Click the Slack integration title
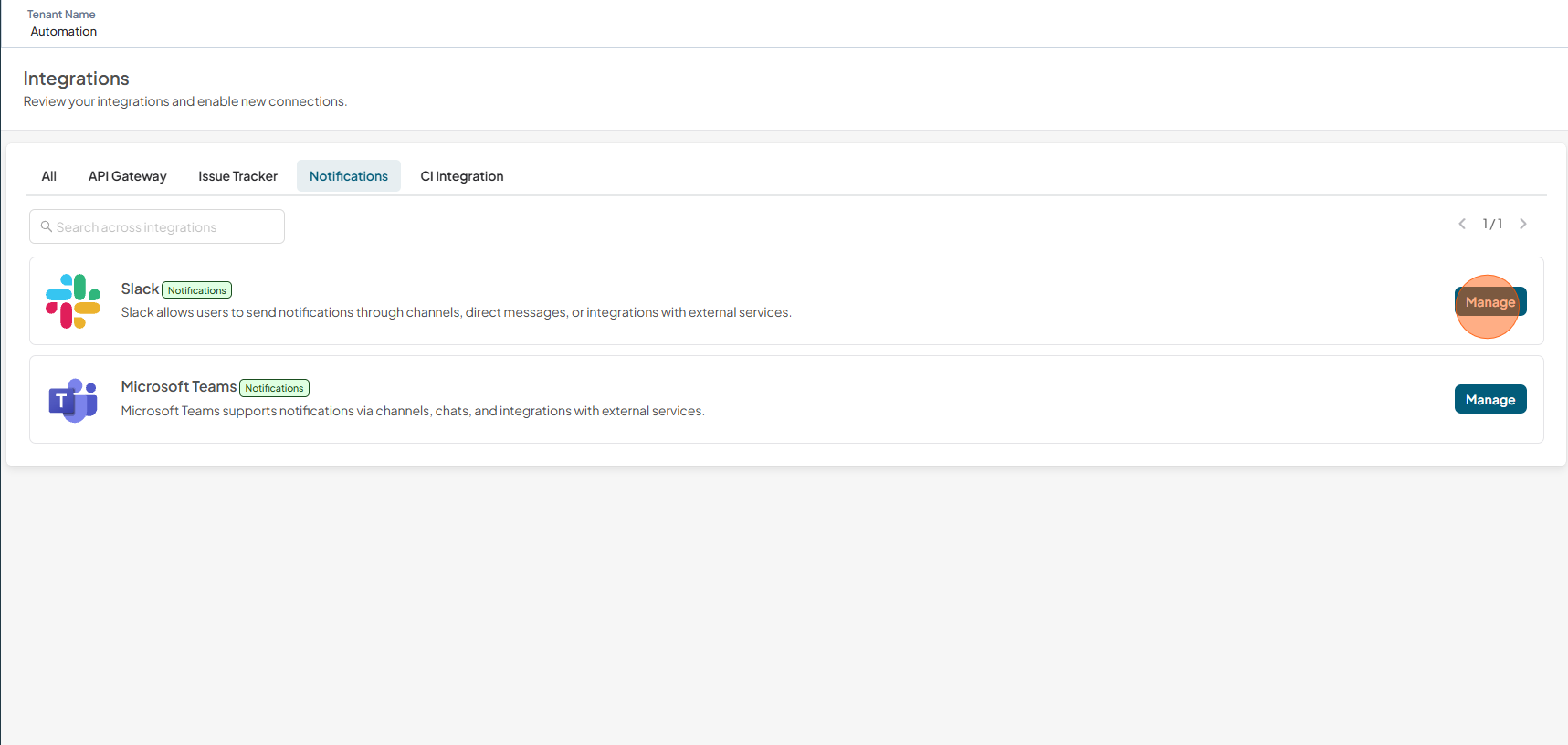1568x745 pixels. tap(141, 289)
